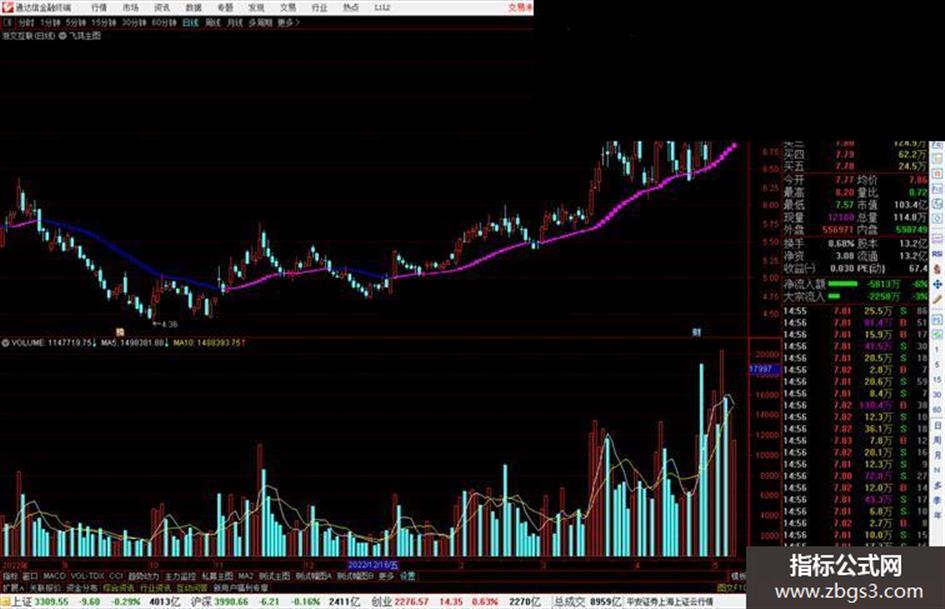Click the 窗口 button in indicator bar
Screen dimensions: 945x609
tap(30, 576)
